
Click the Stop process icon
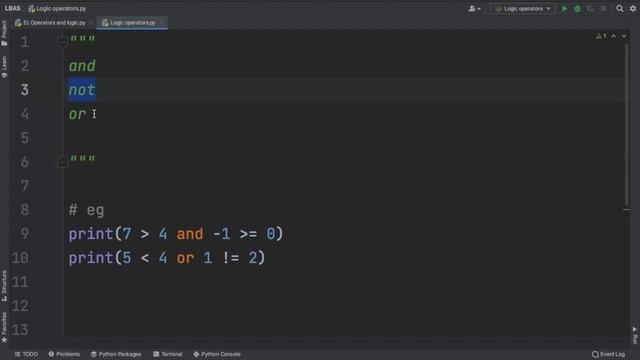pos(604,9)
